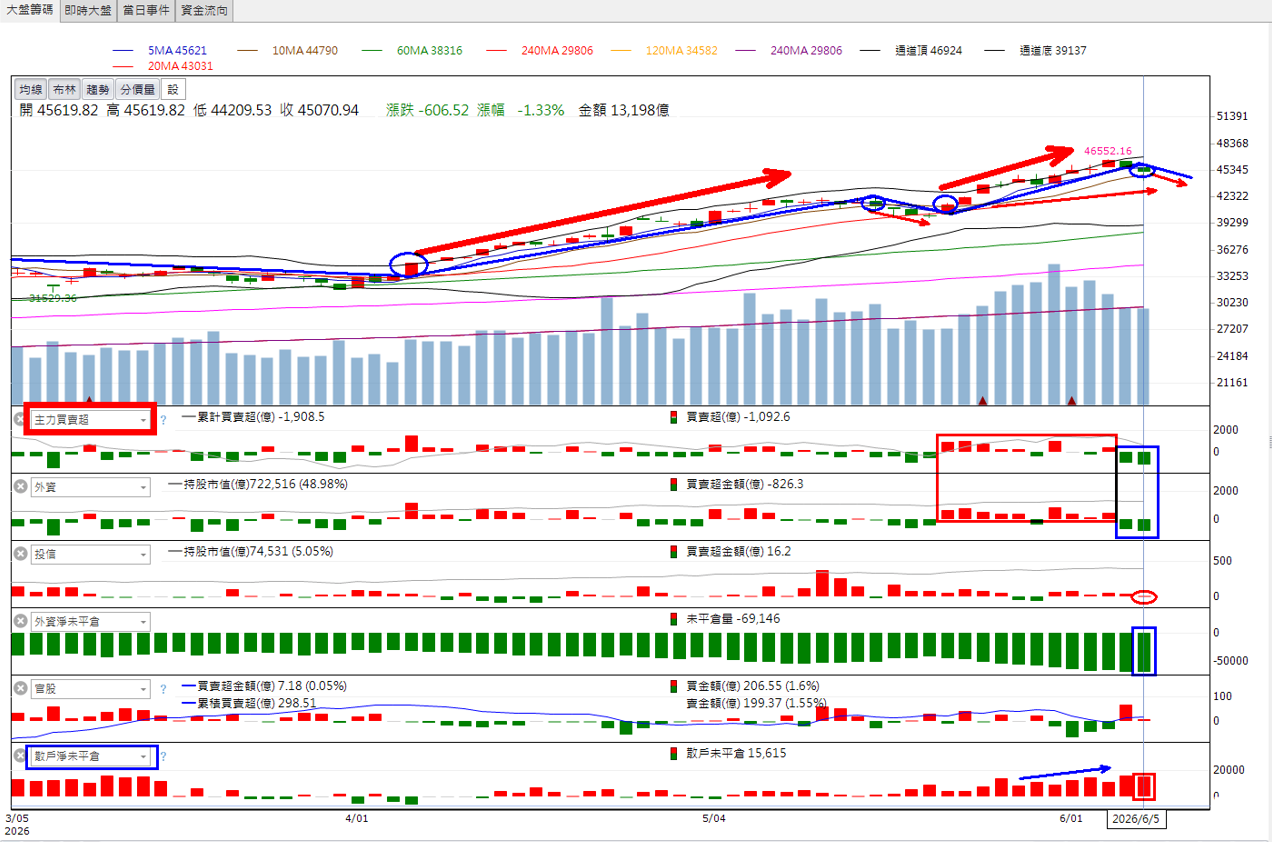Toggle the 趨勢 trend overlay

tap(97, 89)
